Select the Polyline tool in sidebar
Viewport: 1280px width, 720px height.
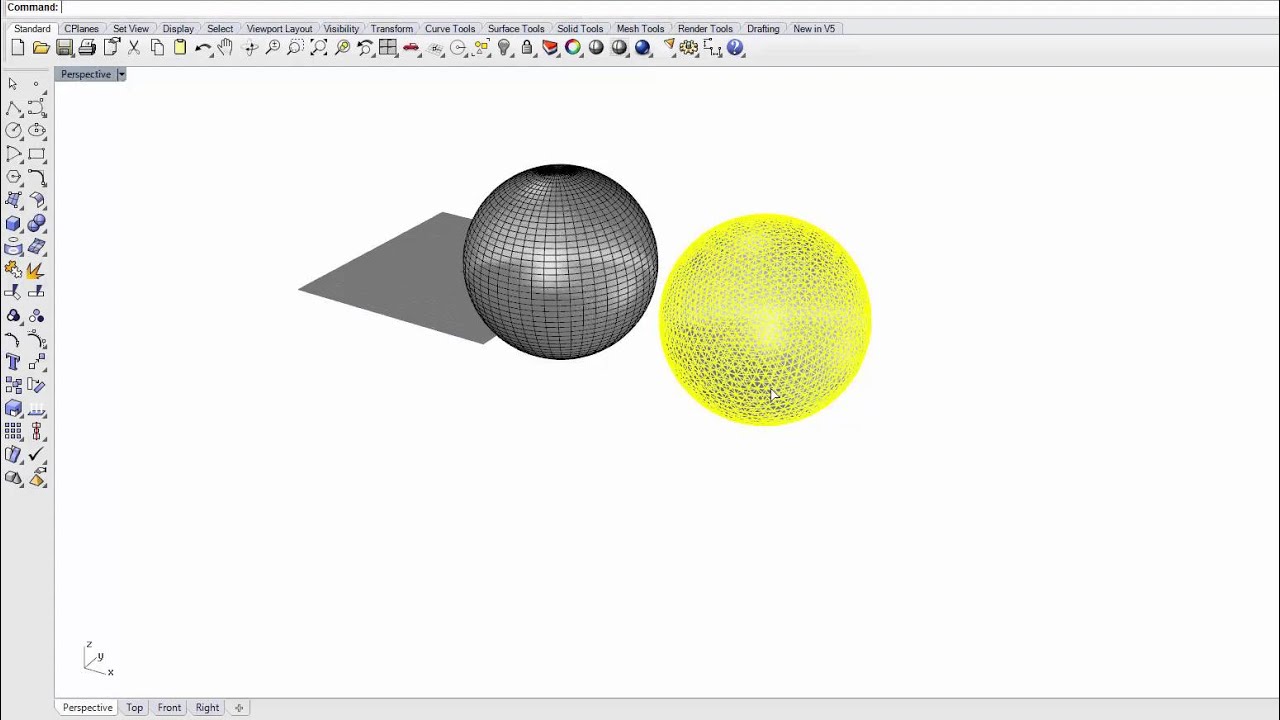tap(13, 107)
